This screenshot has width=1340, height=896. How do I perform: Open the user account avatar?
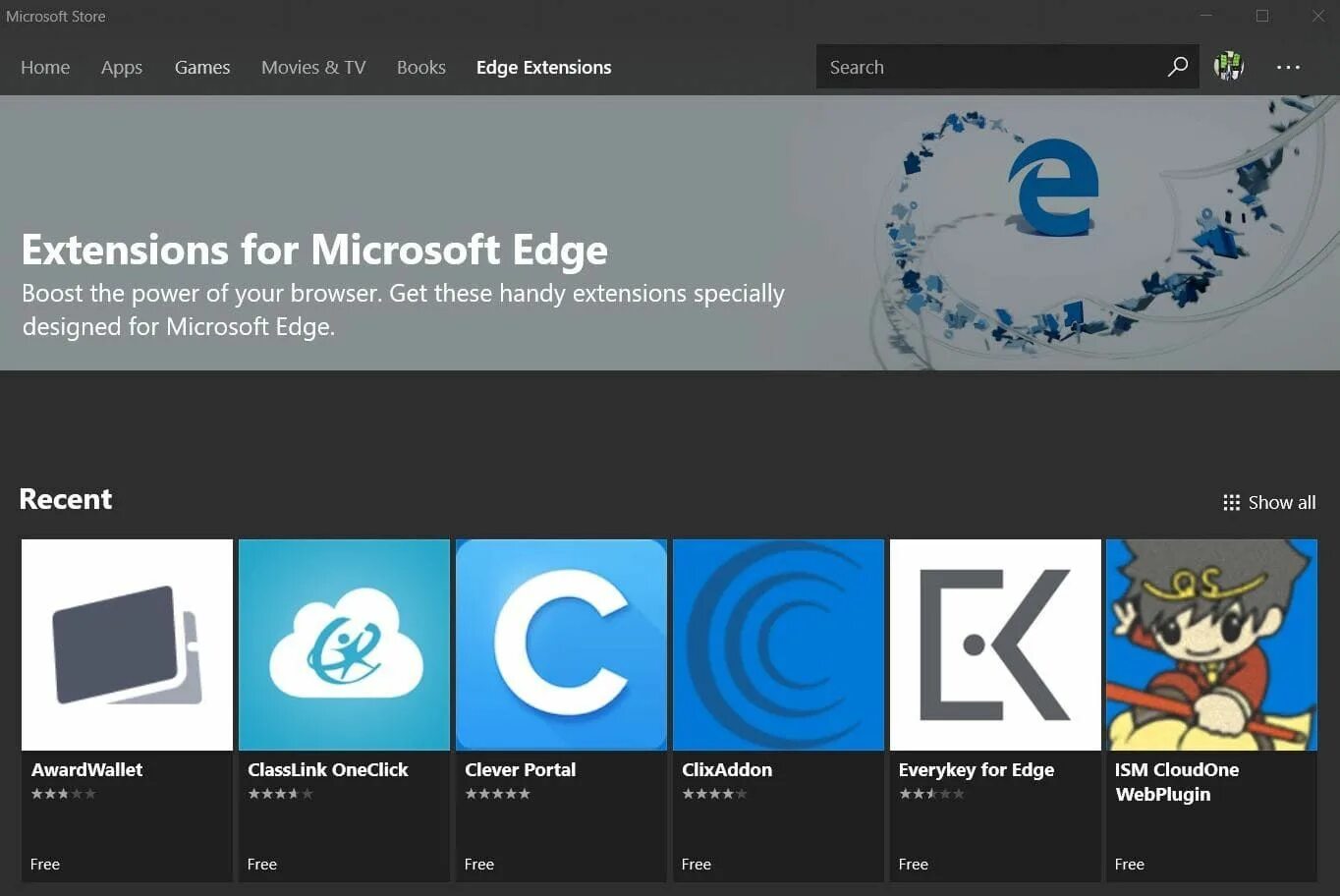pos(1229,66)
